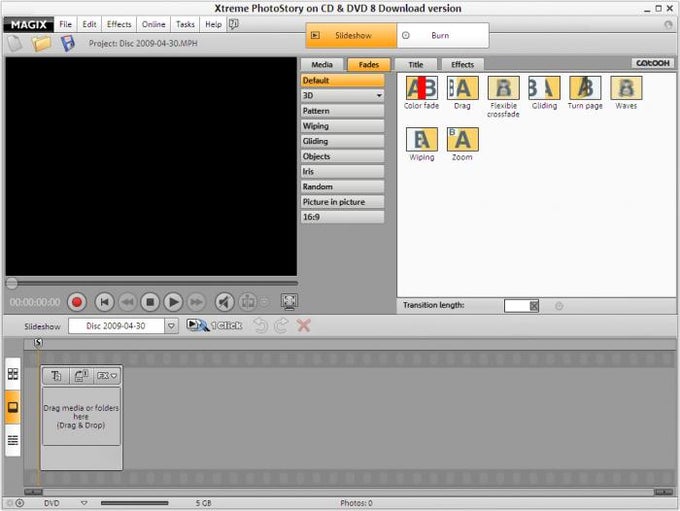Viewport: 680px width, 511px height.
Task: Play the slideshow preview
Action: point(173,302)
